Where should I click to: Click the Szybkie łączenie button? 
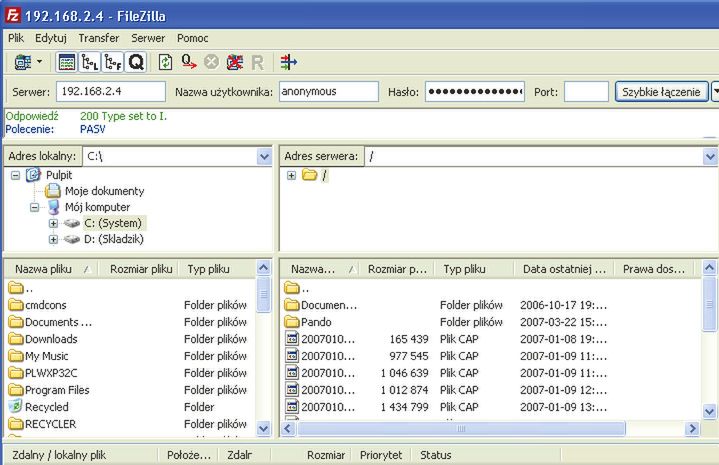tap(661, 92)
